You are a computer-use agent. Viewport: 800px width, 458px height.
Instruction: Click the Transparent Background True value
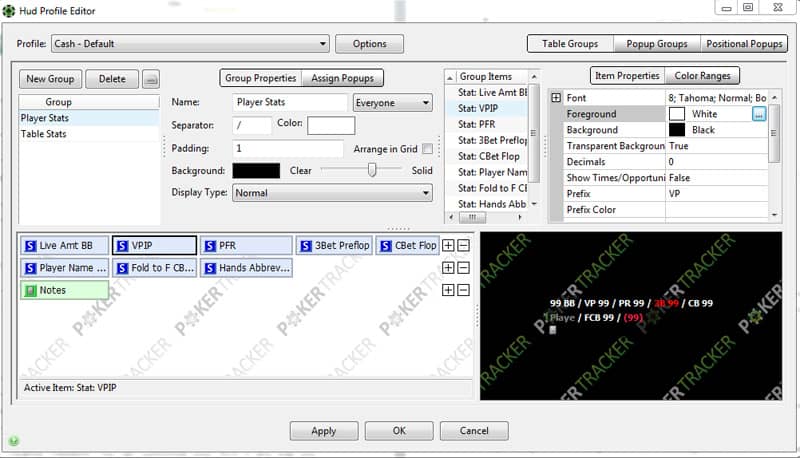click(x=716, y=146)
